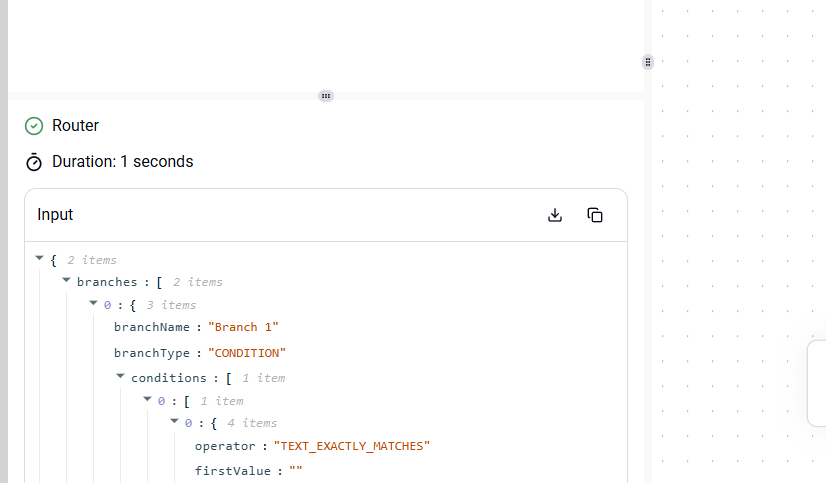
Task: Collapse the branches array
Action: point(66,280)
